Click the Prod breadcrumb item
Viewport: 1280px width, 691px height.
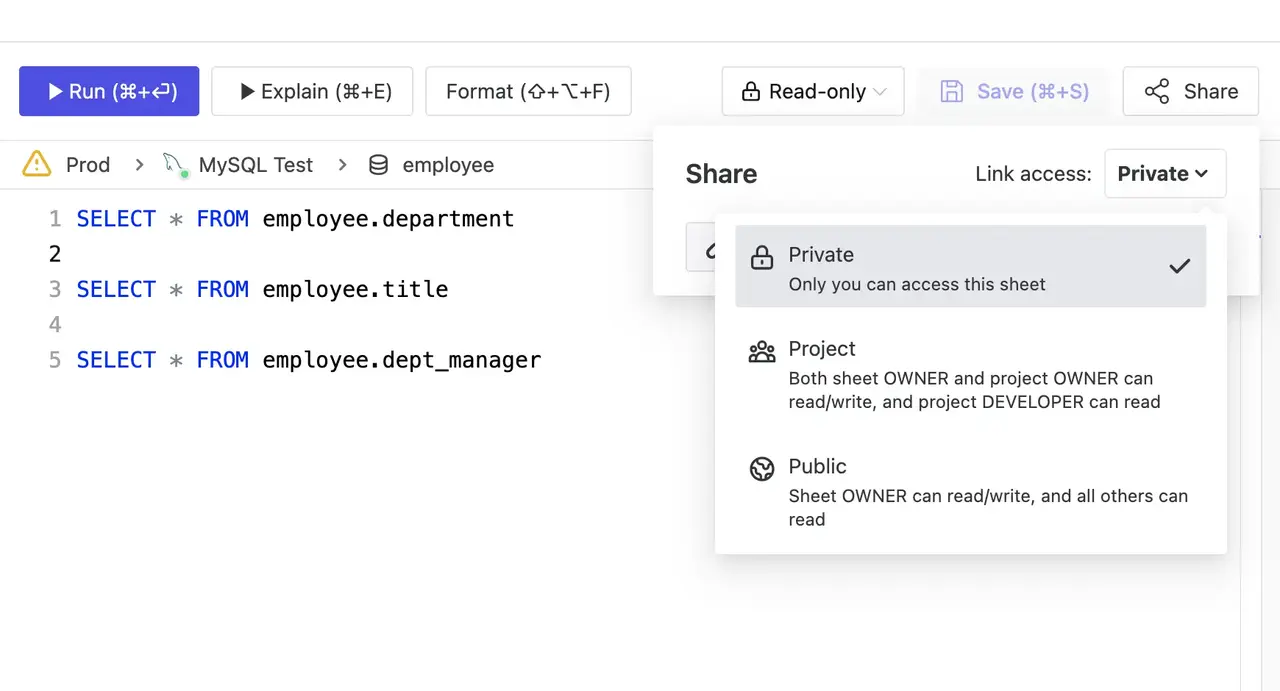(88, 165)
